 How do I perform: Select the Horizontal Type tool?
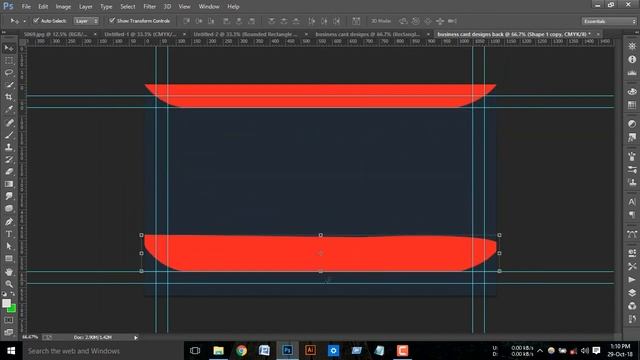pos(9,234)
